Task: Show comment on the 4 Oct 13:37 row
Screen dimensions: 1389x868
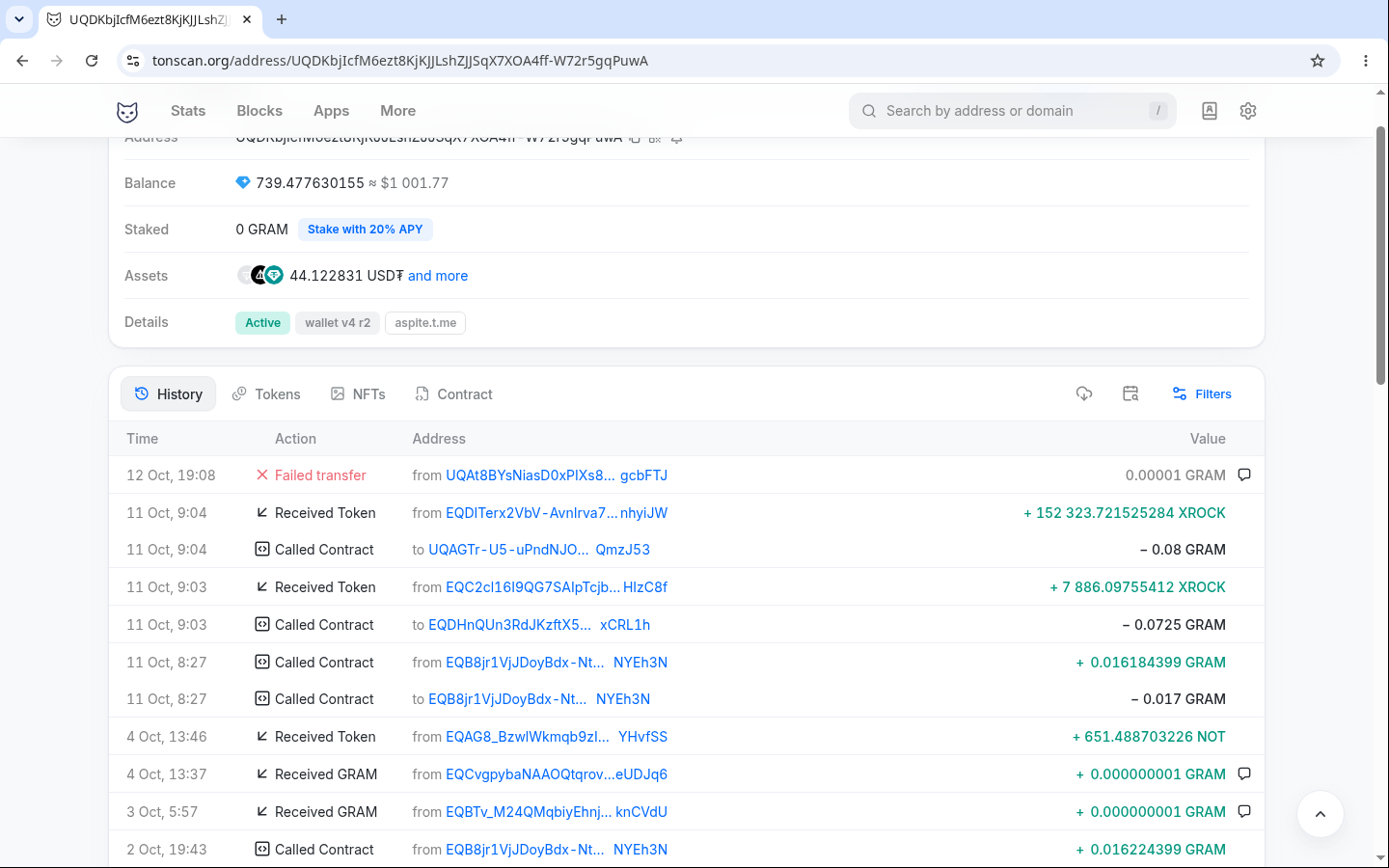Action: click(x=1244, y=773)
